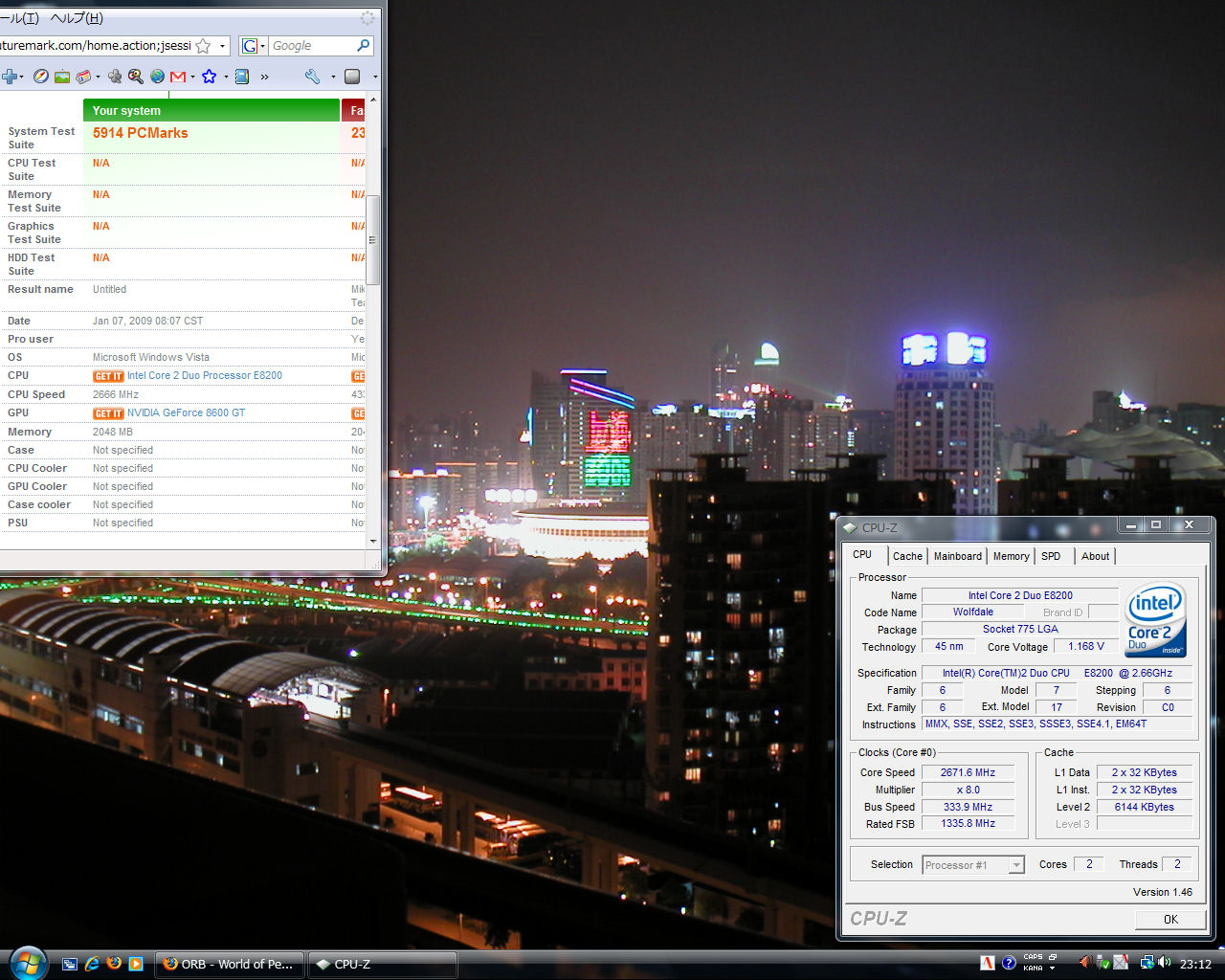
Task: Click the Intel Core 2 Duo logo
Action: (1156, 620)
